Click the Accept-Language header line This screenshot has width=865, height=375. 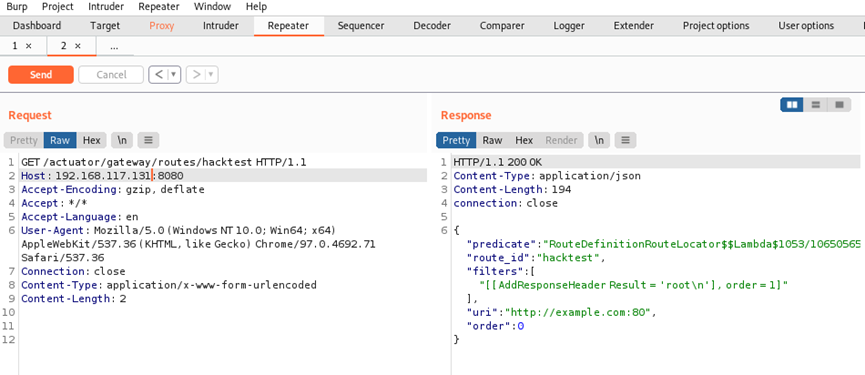[79, 217]
